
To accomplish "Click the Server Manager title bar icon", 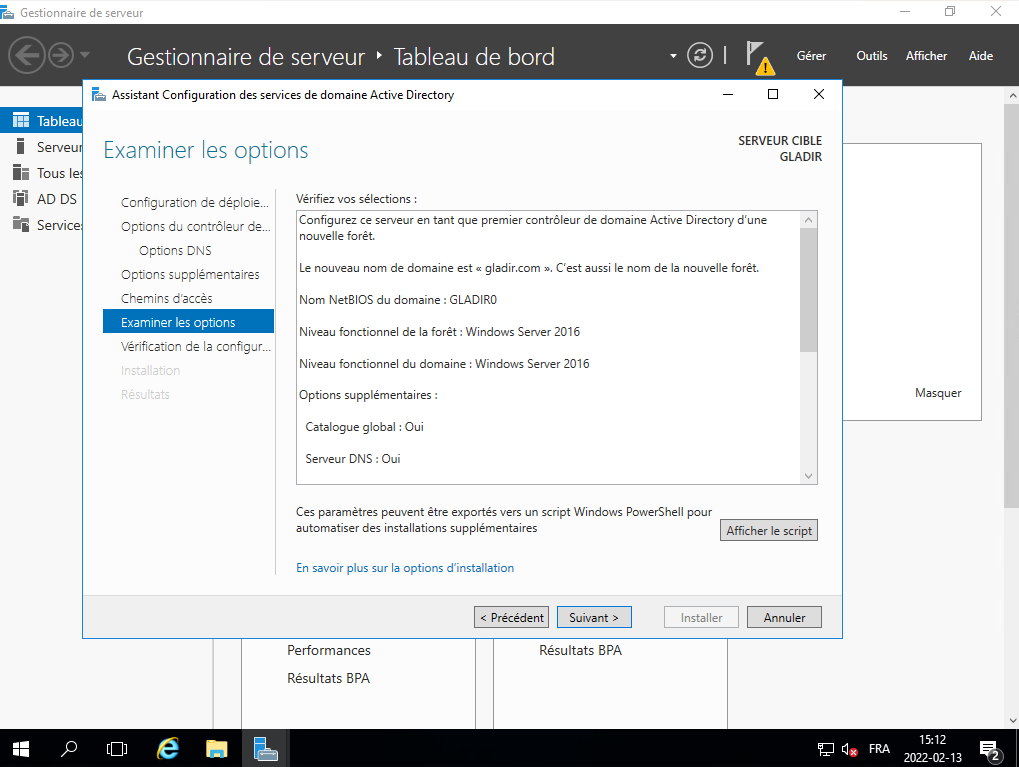I will coord(7,12).
